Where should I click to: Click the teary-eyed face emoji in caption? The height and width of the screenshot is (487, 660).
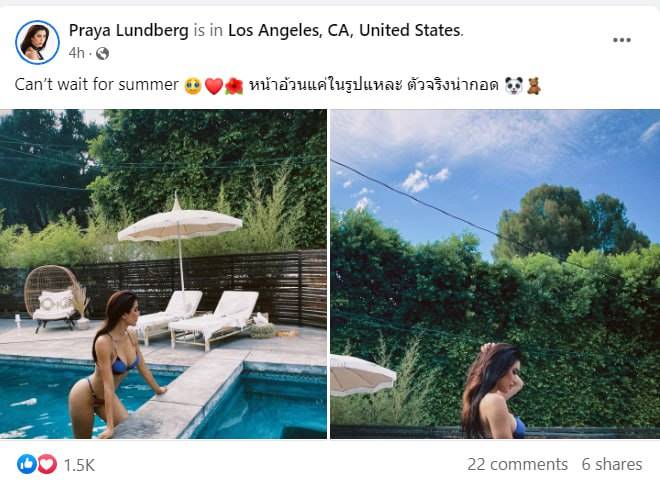193,86
